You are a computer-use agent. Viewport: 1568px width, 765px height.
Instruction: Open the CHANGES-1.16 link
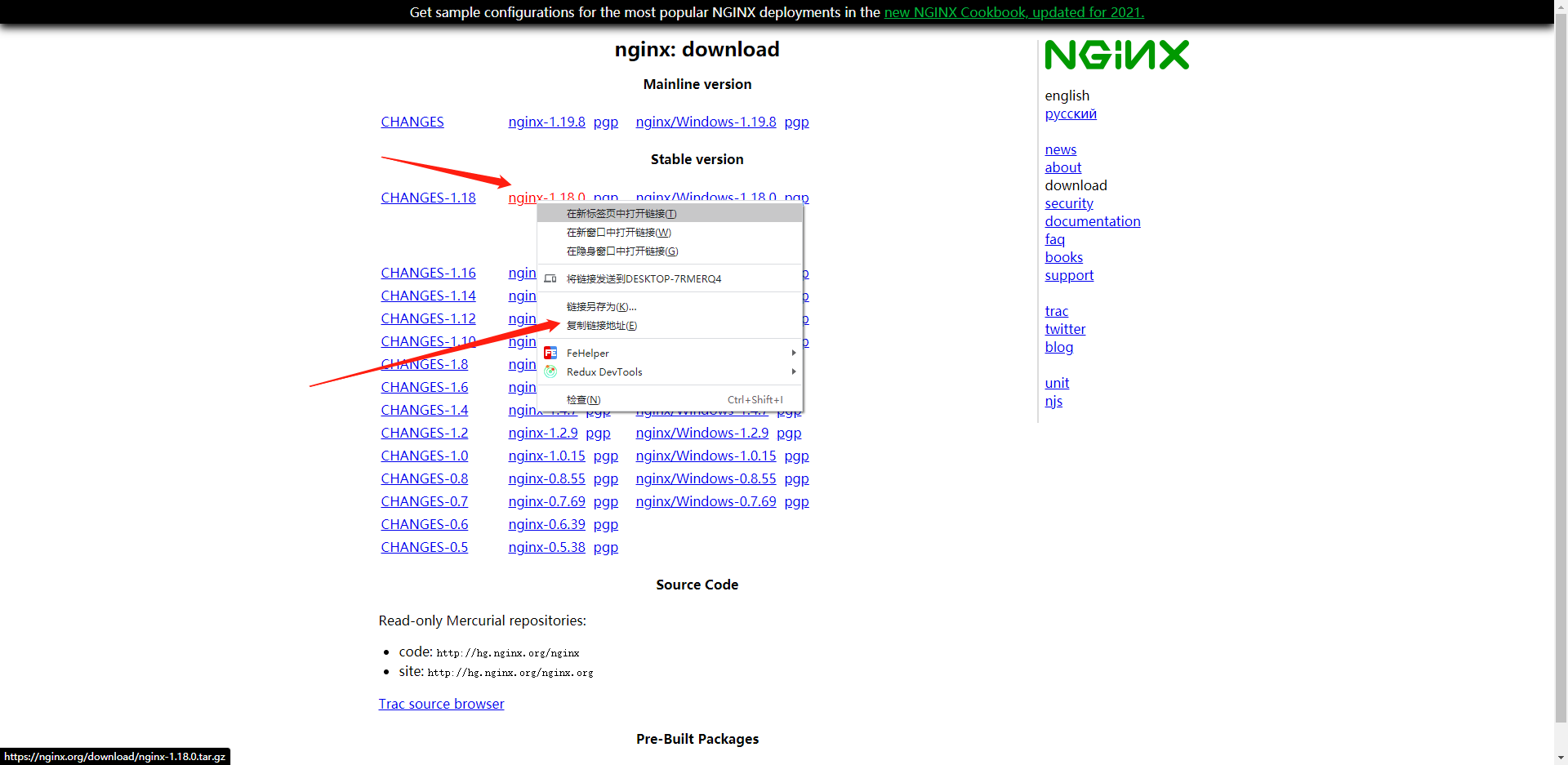428,273
